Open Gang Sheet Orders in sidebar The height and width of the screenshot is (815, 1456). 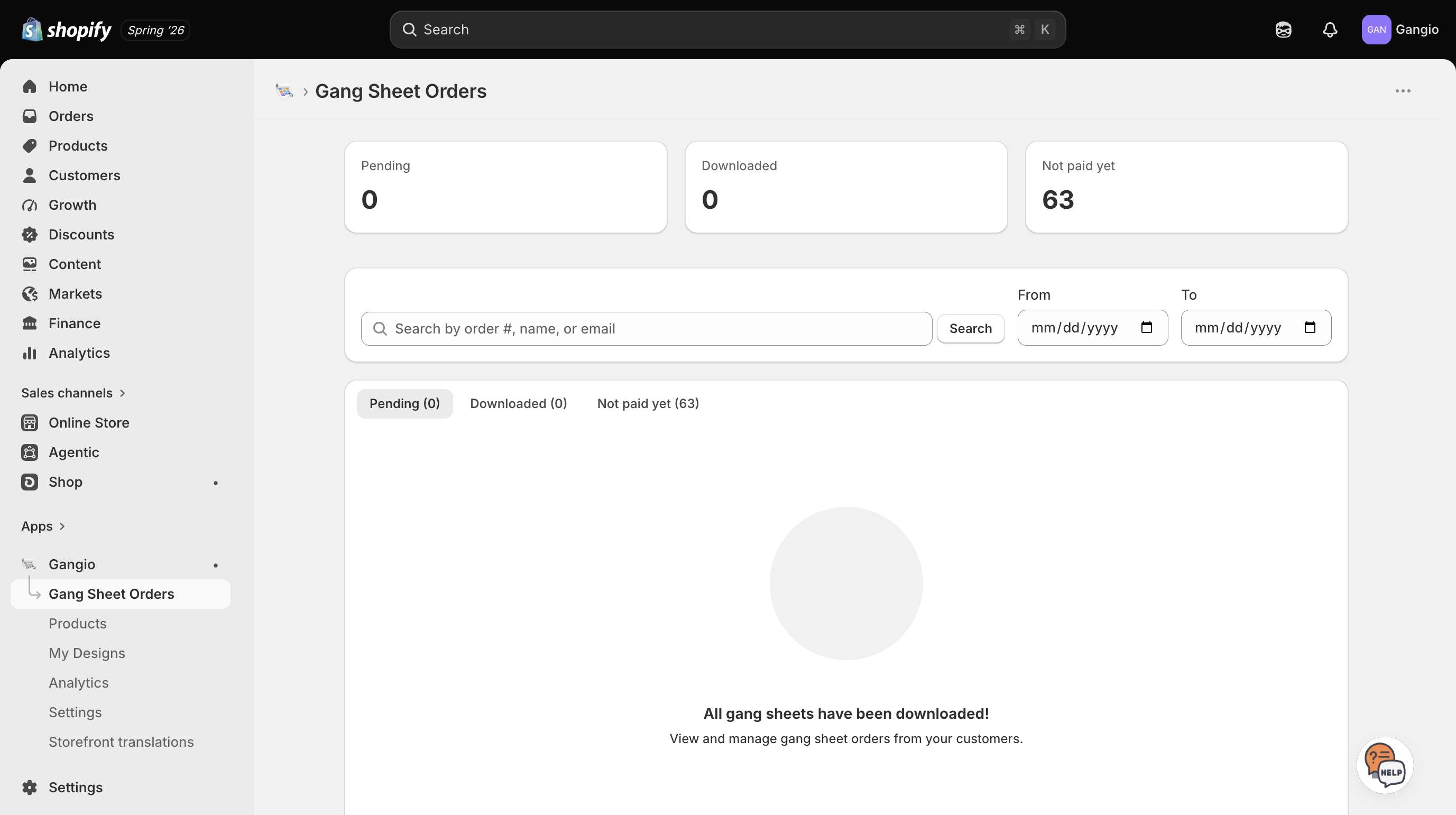click(x=121, y=594)
